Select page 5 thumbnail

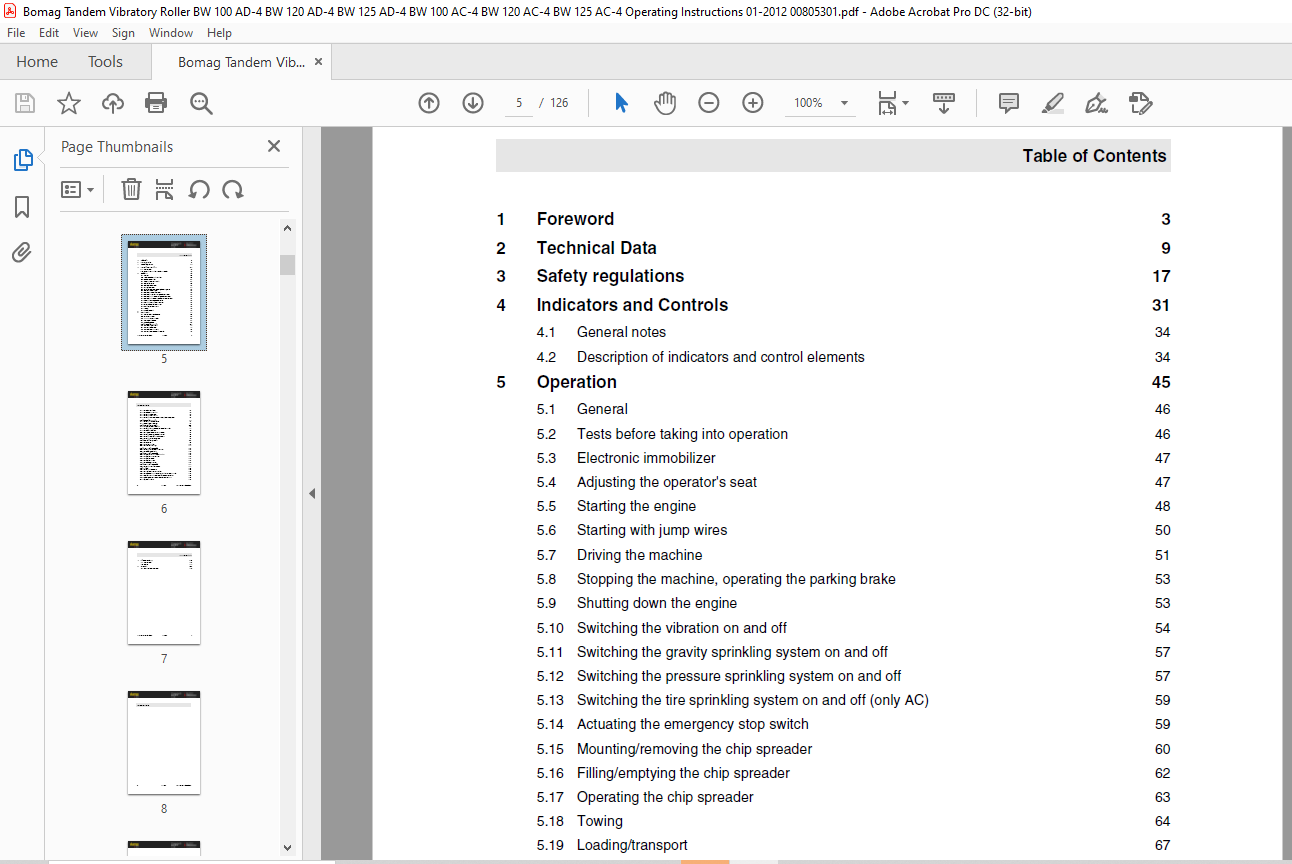164,292
